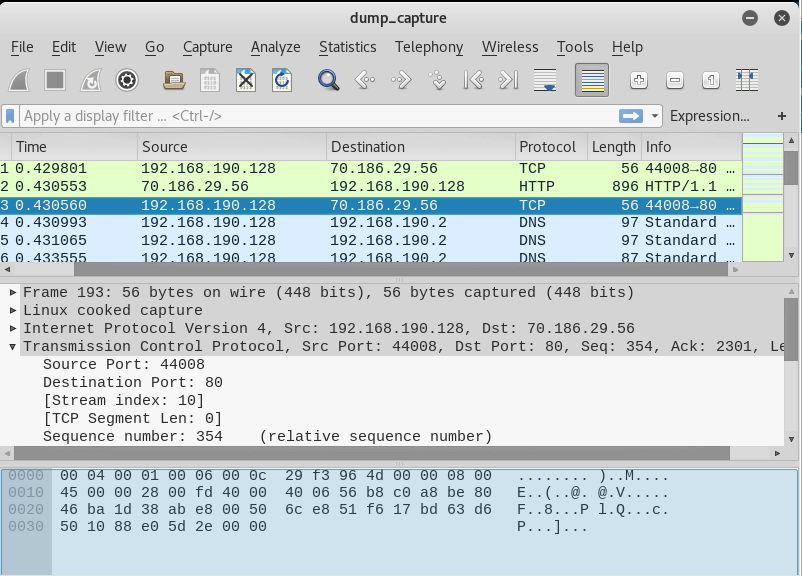Open the Statistics menu
Viewport: 802px width, 576px height.
point(347,47)
